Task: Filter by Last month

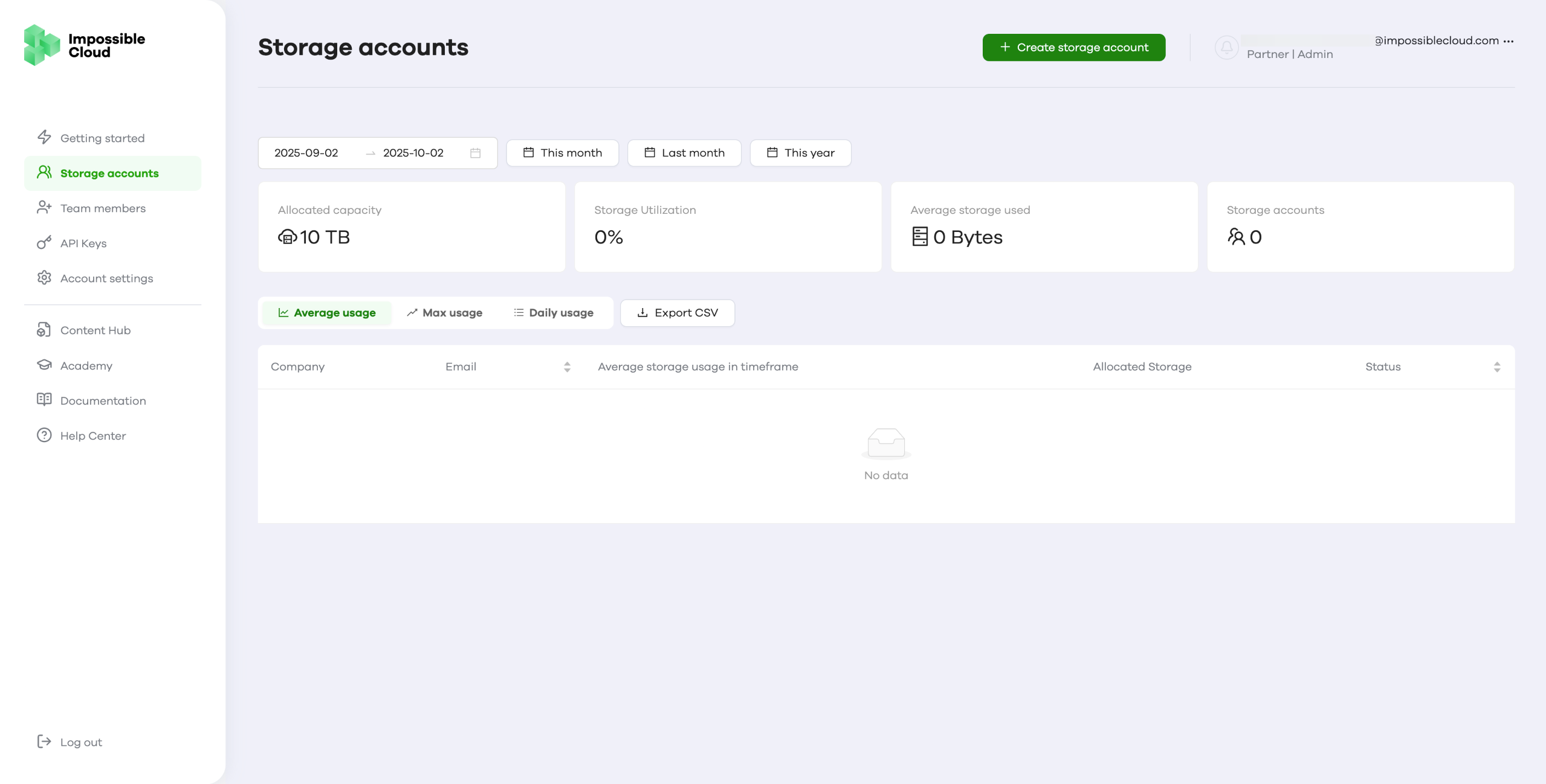Action: point(684,153)
